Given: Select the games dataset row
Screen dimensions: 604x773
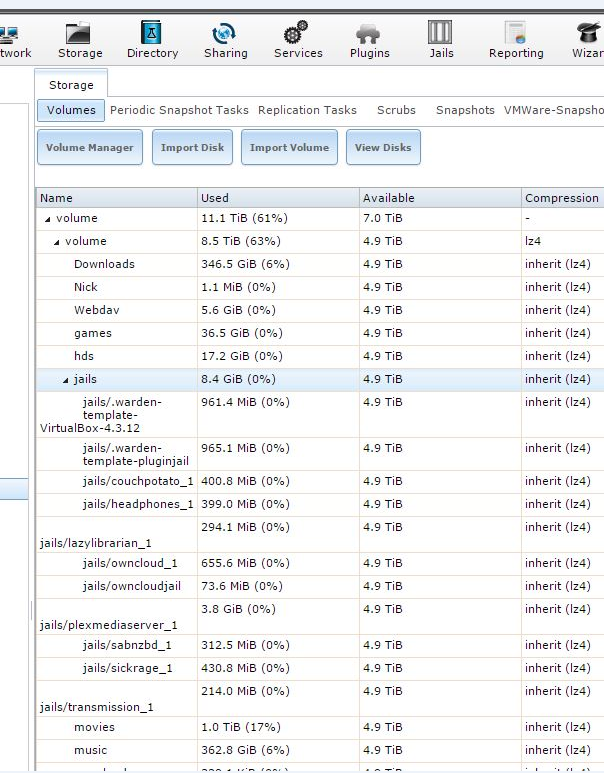Looking at the screenshot, I should tap(320, 333).
